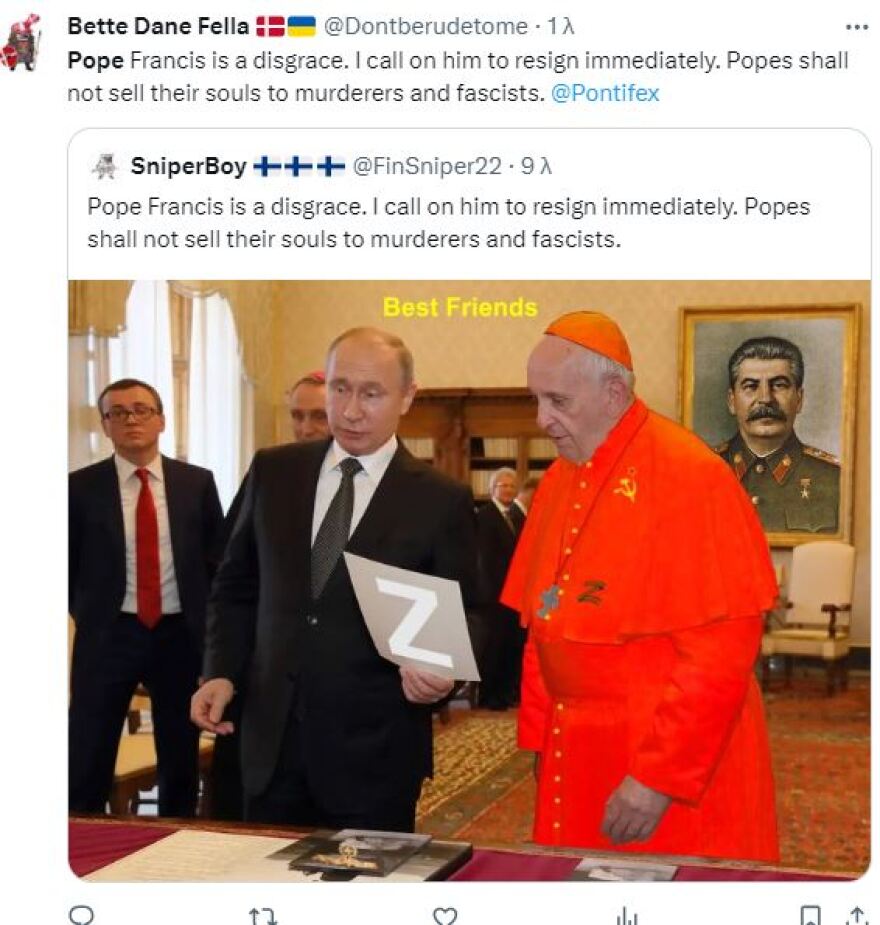Open Bette Dane Fella's profile avatar

coord(22,44)
